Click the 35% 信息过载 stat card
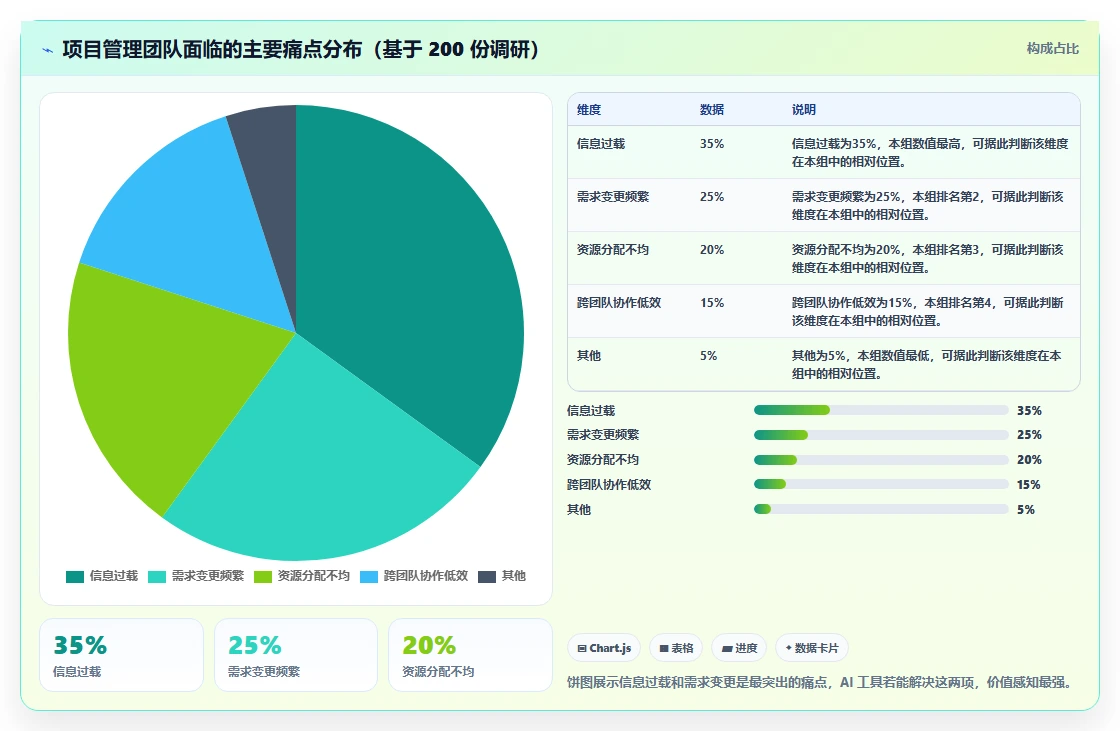The width and height of the screenshot is (1120, 731). click(121, 655)
